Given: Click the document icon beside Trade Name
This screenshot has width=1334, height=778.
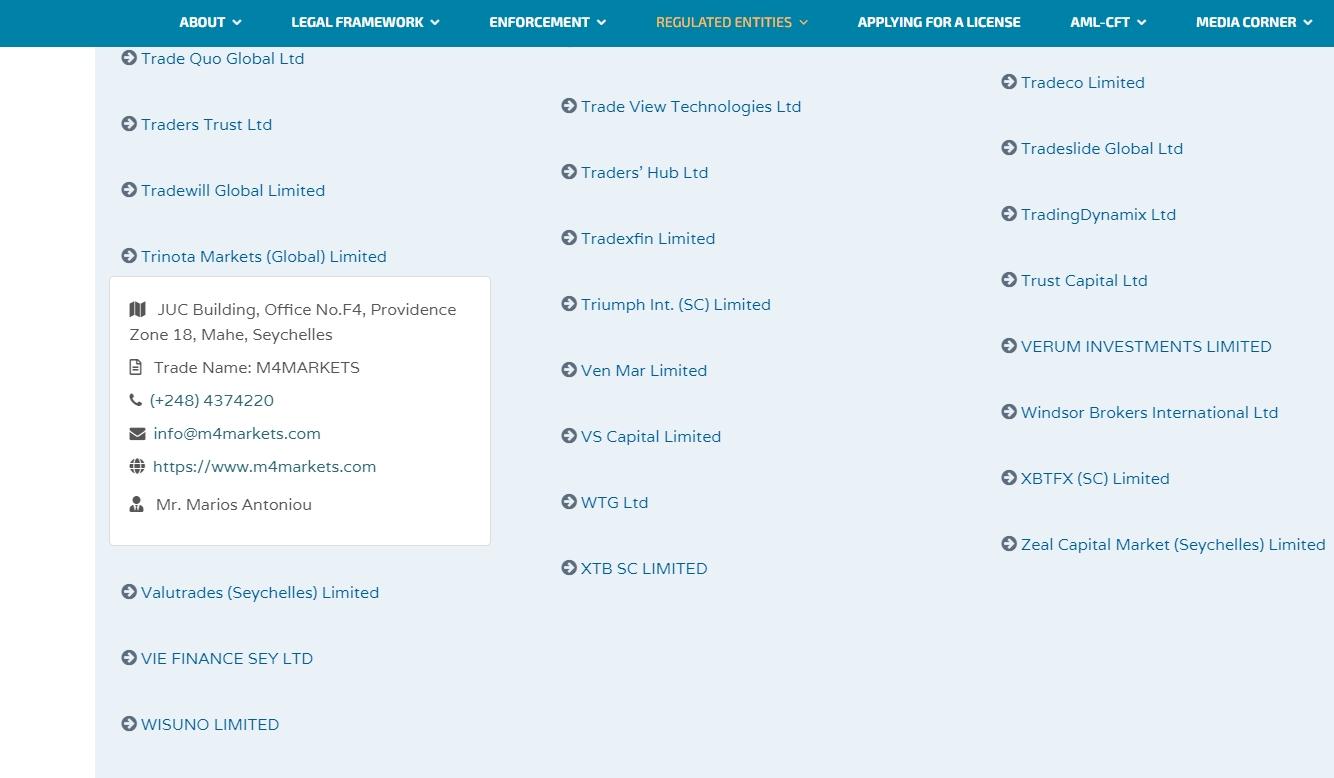Looking at the screenshot, I should tap(136, 367).
